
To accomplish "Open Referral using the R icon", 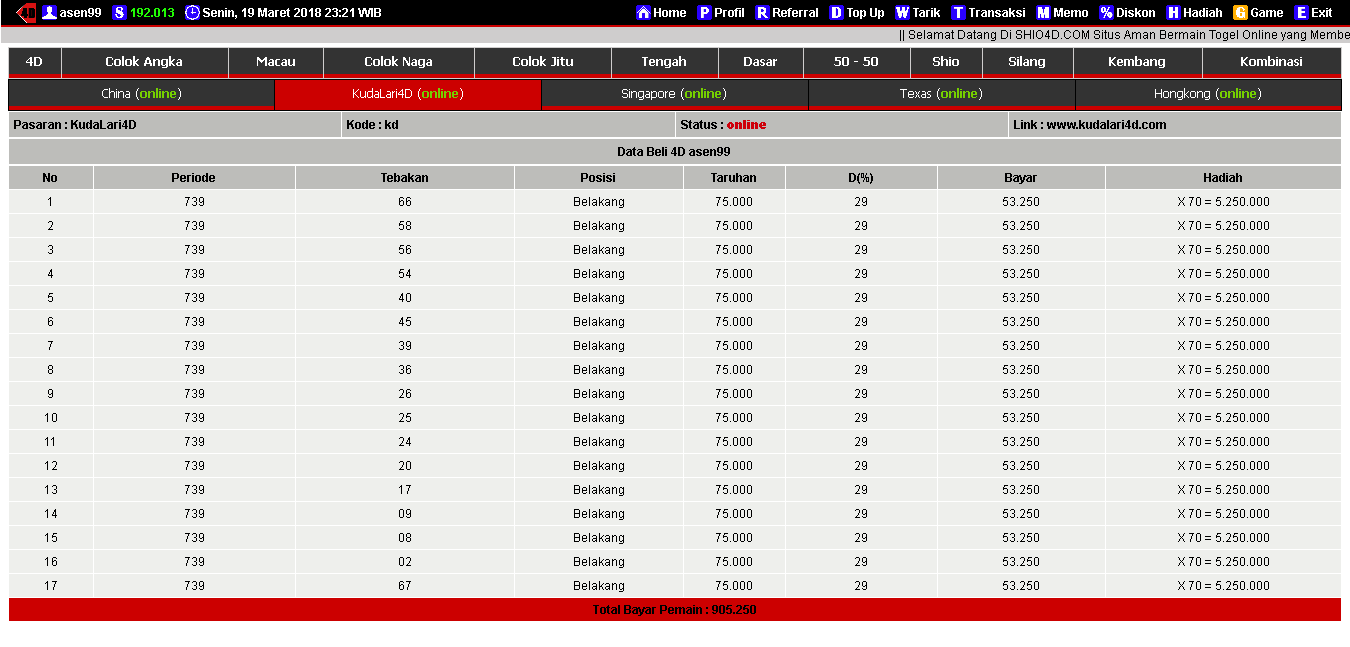I will click(x=762, y=13).
